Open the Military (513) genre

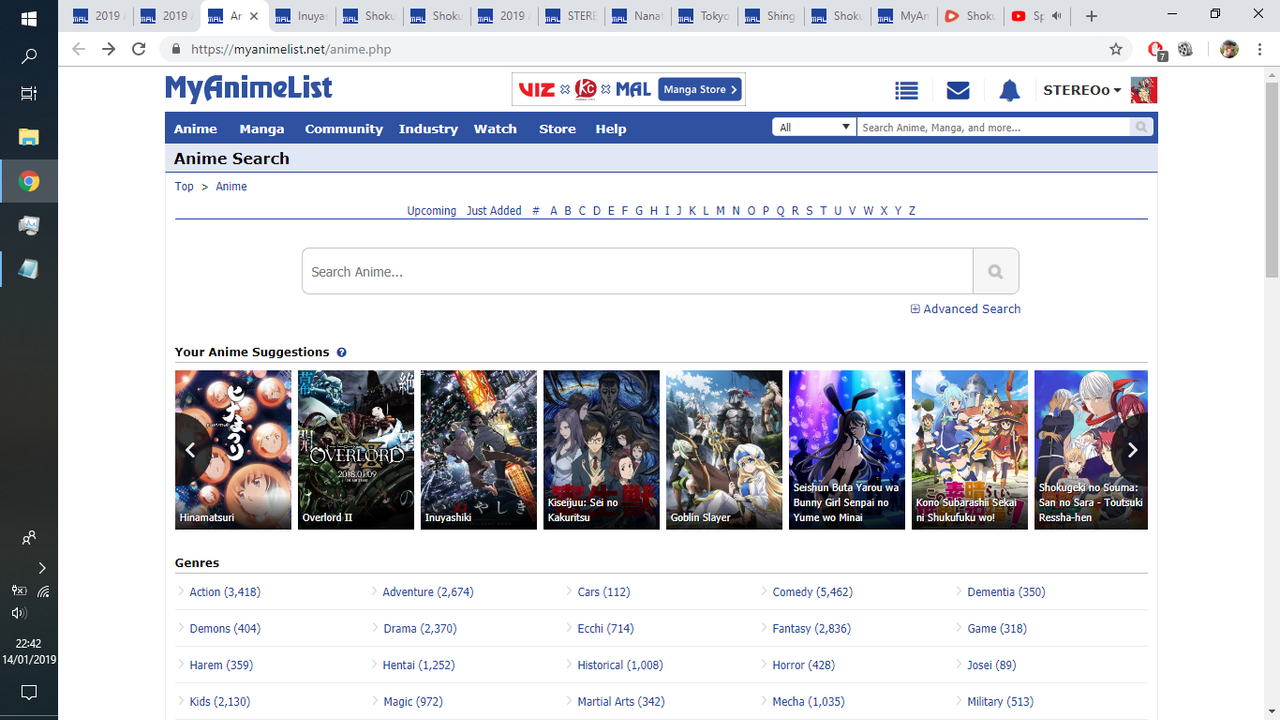1000,701
